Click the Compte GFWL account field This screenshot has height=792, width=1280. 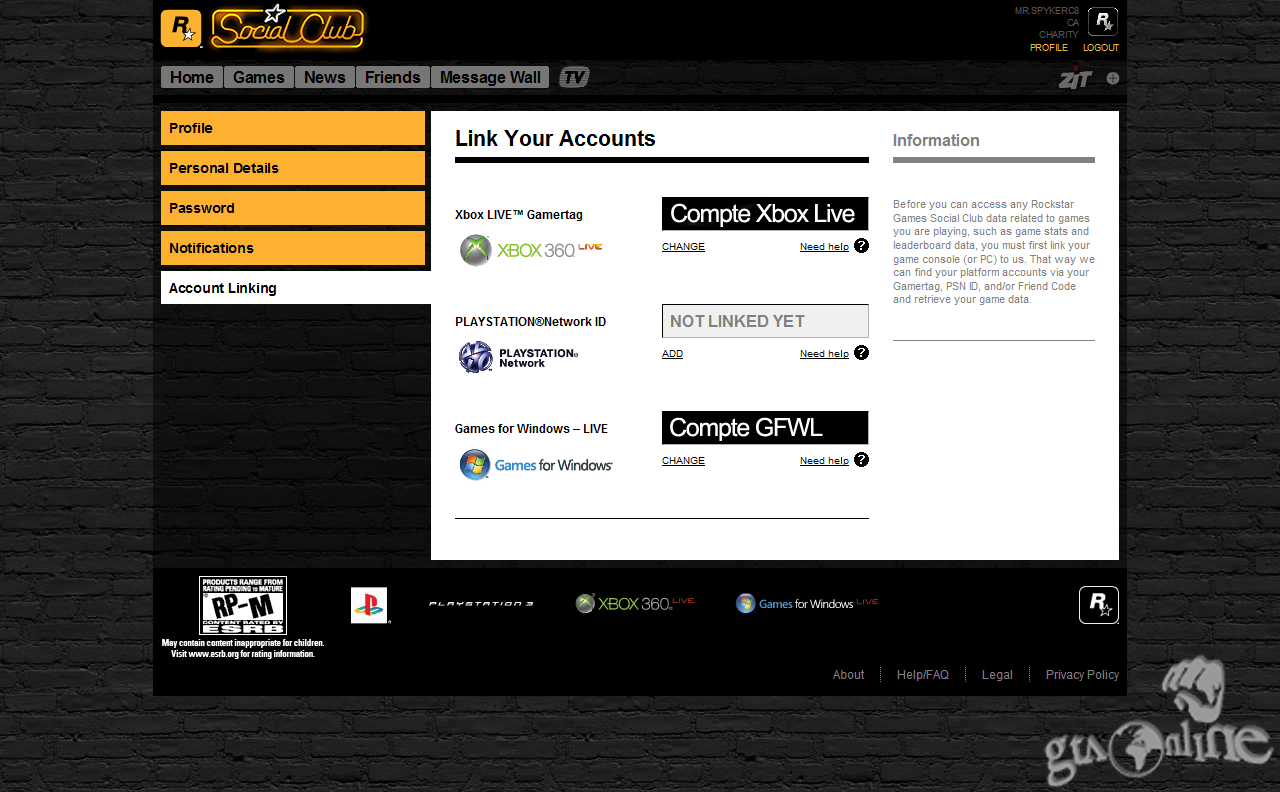765,428
